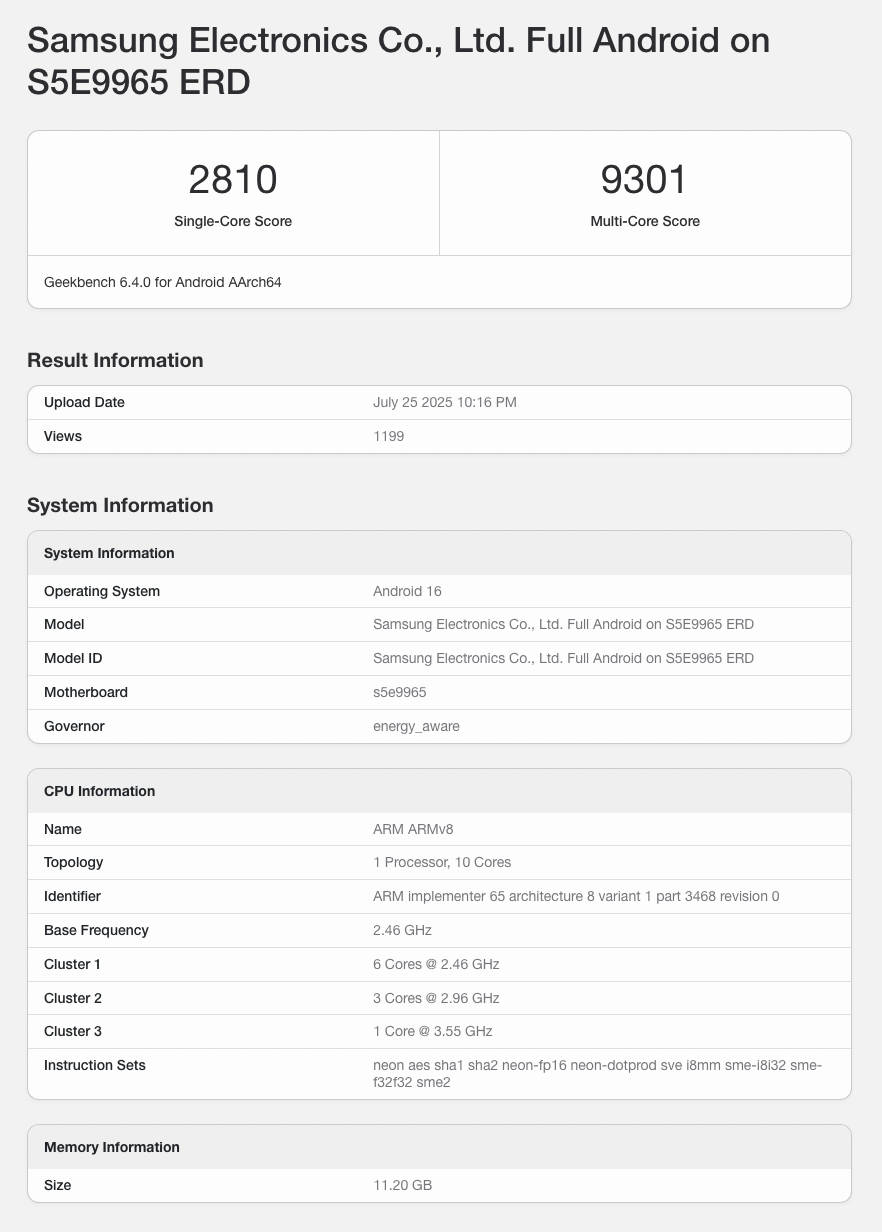
Task: Click the Views count 1199
Action: click(388, 436)
